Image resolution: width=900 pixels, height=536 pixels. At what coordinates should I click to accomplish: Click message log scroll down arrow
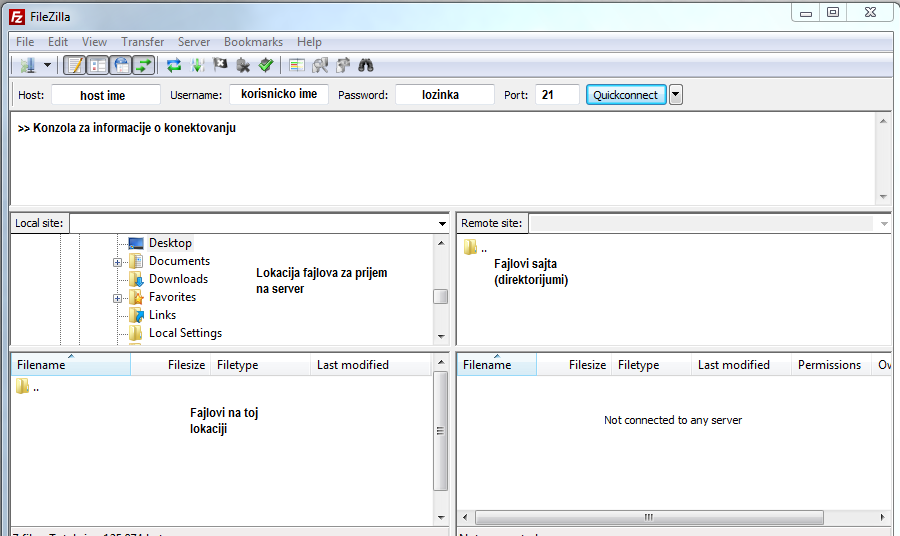coord(883,197)
